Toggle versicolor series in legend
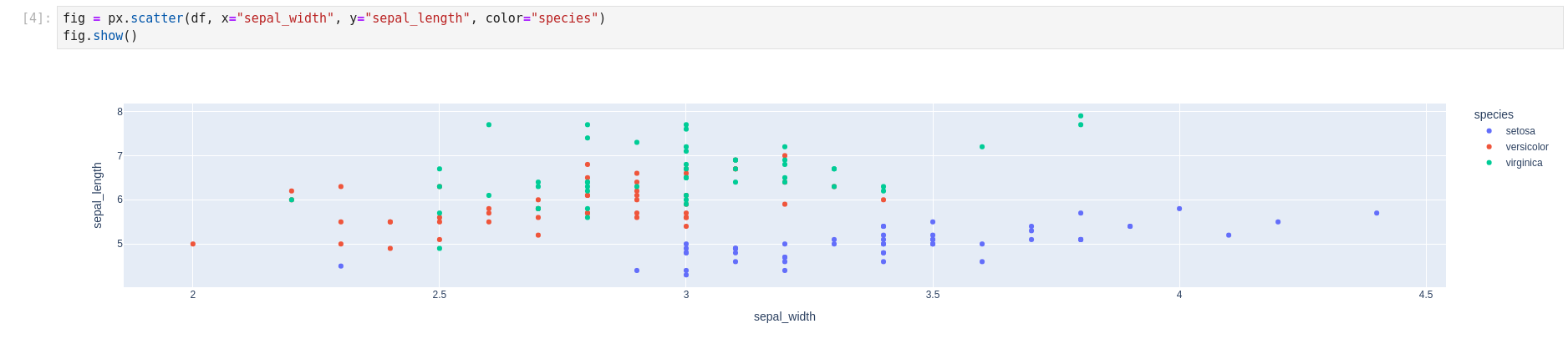Image resolution: width=1568 pixels, height=349 pixels. click(1526, 147)
